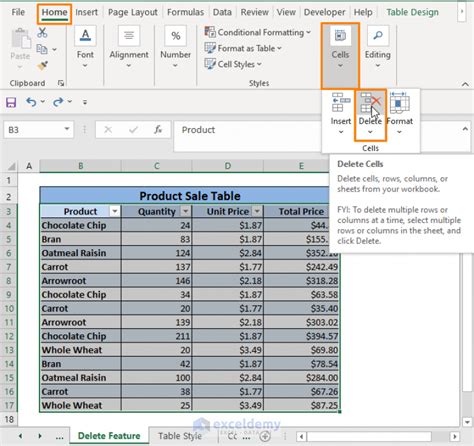
Task: Click the Format cells icon
Action: [399, 103]
